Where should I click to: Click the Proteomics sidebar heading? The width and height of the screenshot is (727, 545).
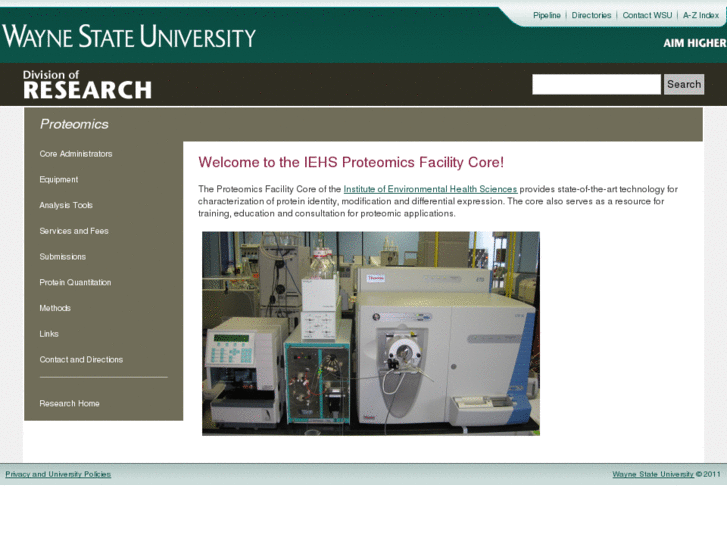(74, 124)
